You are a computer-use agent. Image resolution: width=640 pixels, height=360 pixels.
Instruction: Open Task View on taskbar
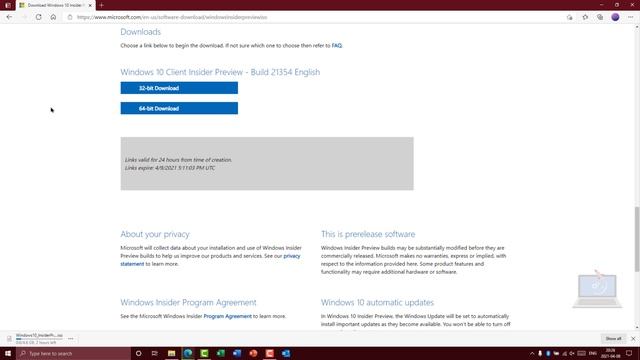[155, 353]
